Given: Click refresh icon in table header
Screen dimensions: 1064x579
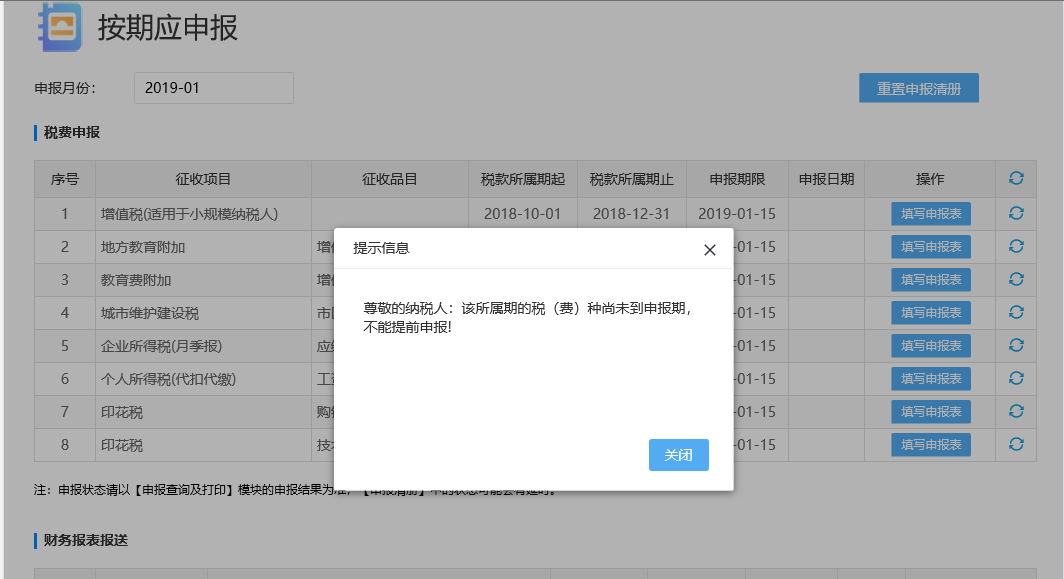Looking at the screenshot, I should [1016, 178].
